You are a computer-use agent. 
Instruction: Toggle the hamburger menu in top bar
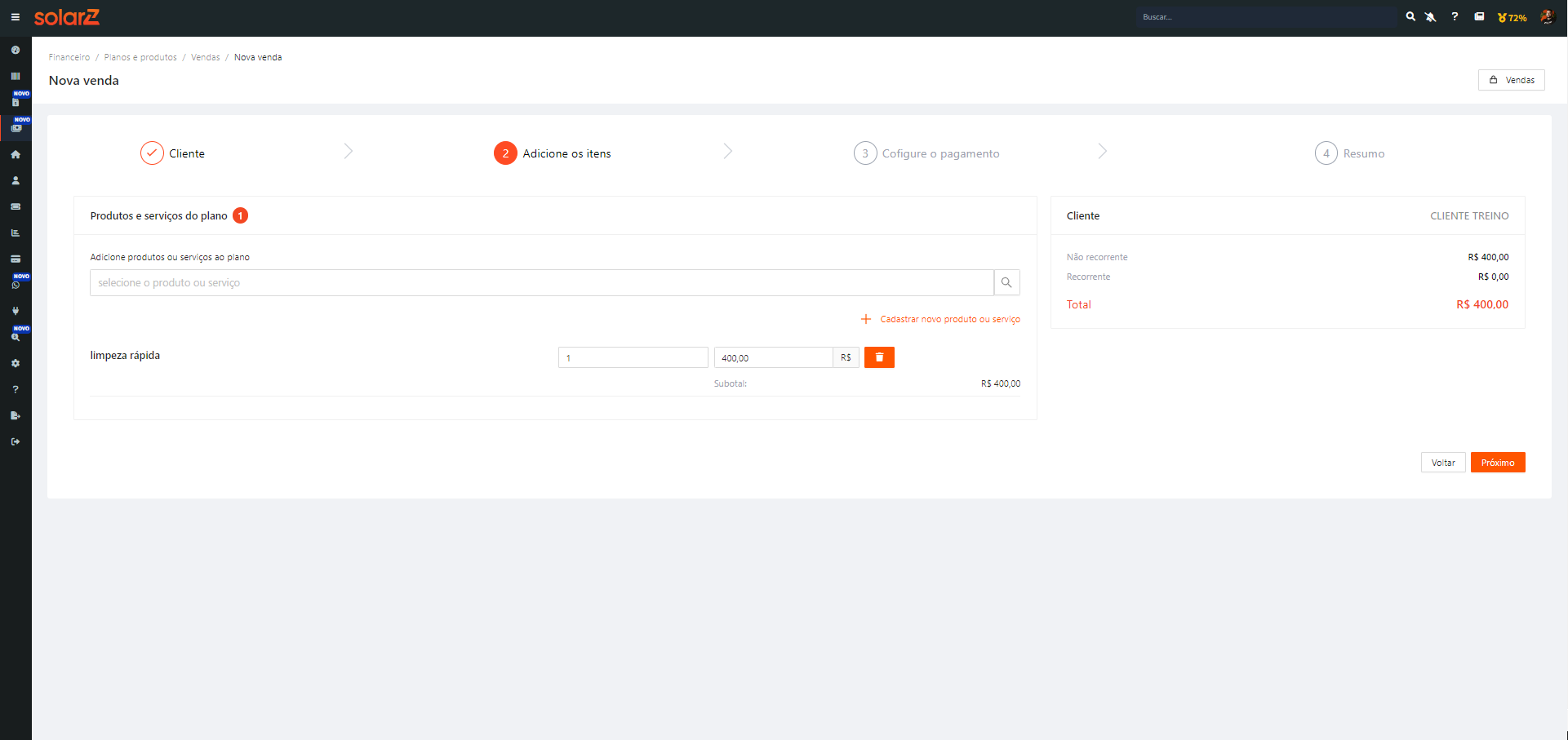pos(15,17)
